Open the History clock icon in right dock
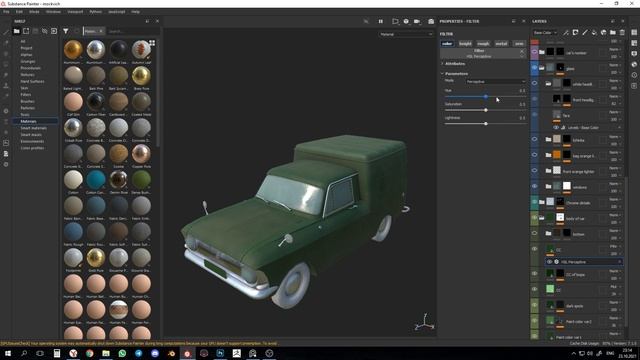Screen dimensions: 640x360 pos(634,75)
